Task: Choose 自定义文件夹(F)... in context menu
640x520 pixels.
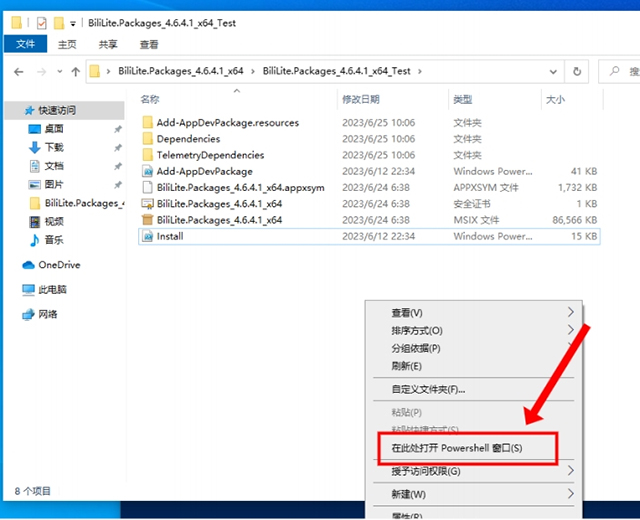Action: tap(473, 389)
